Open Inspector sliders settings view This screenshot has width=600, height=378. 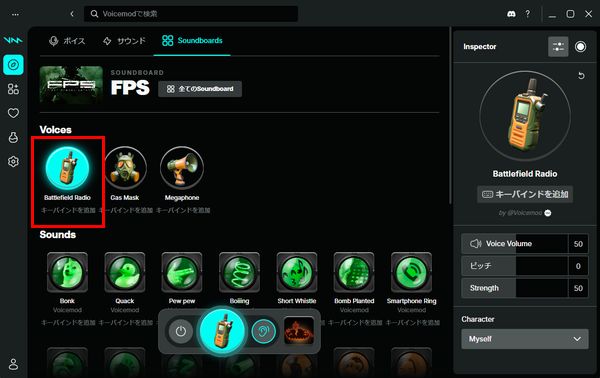coord(558,47)
